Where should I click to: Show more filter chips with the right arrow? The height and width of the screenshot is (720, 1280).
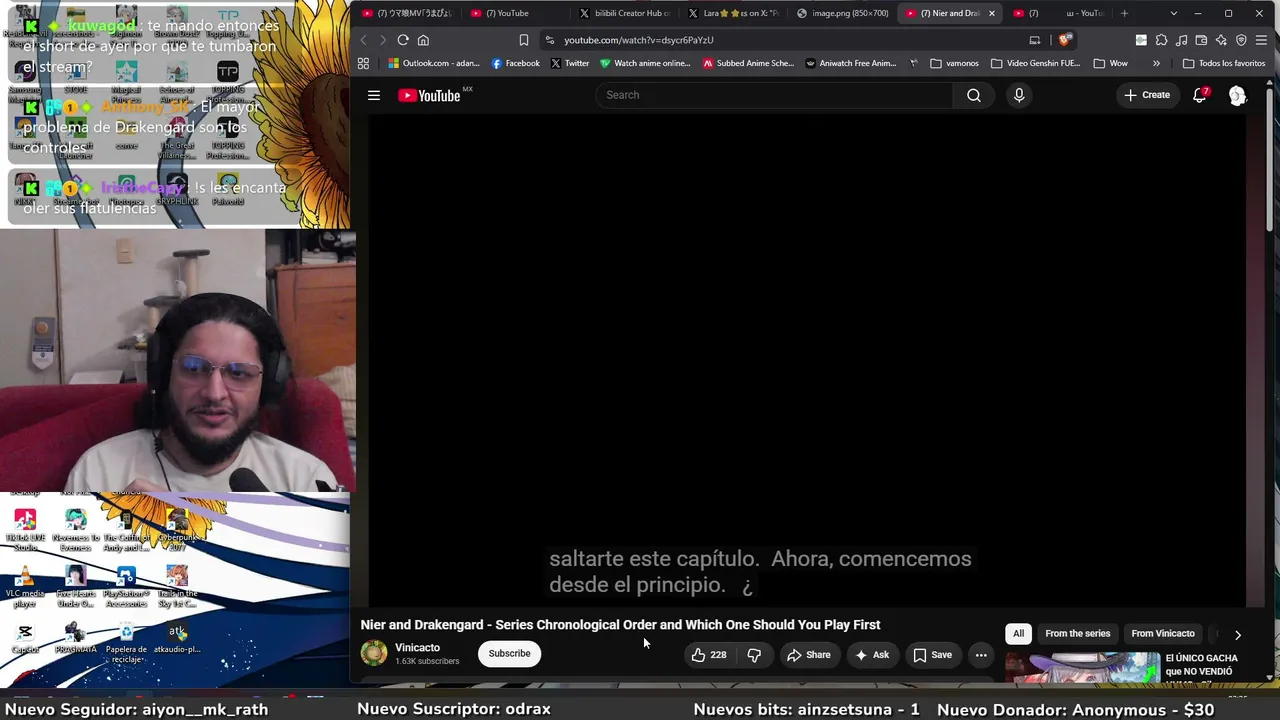pyautogui.click(x=1237, y=634)
